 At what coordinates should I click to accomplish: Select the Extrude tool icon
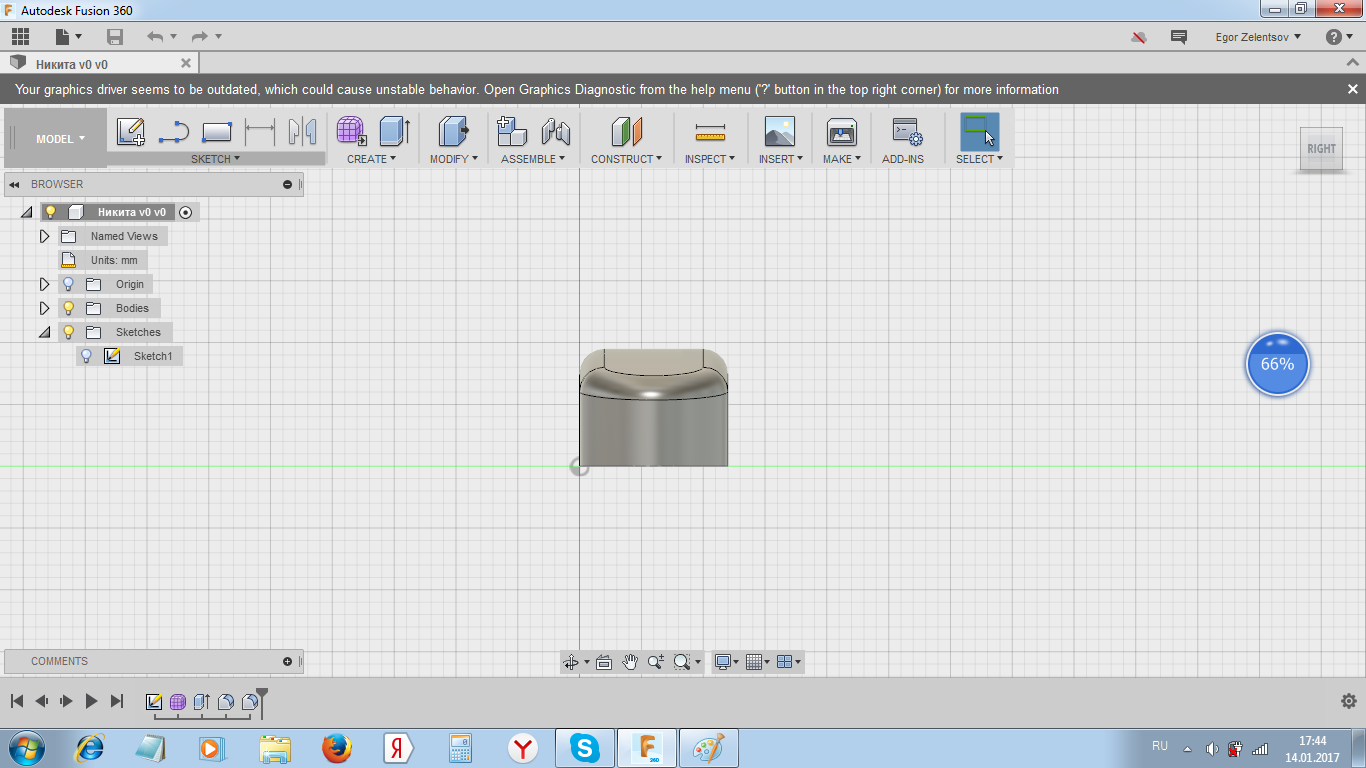395,132
